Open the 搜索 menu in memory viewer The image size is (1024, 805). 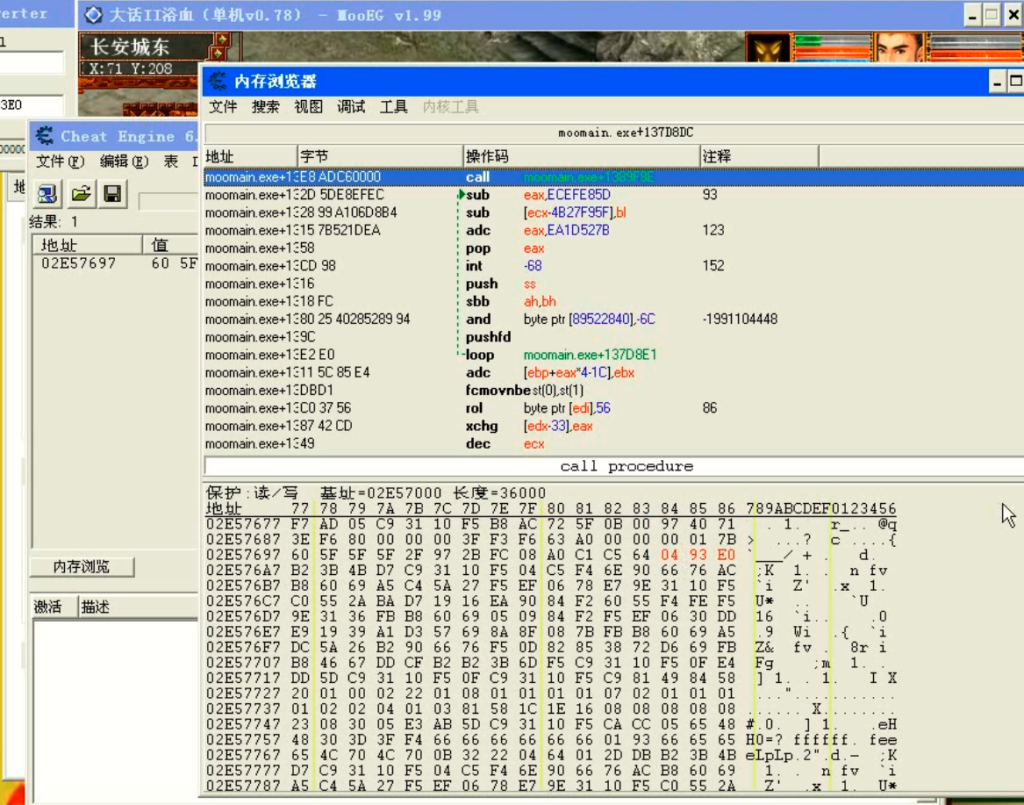[x=266, y=107]
